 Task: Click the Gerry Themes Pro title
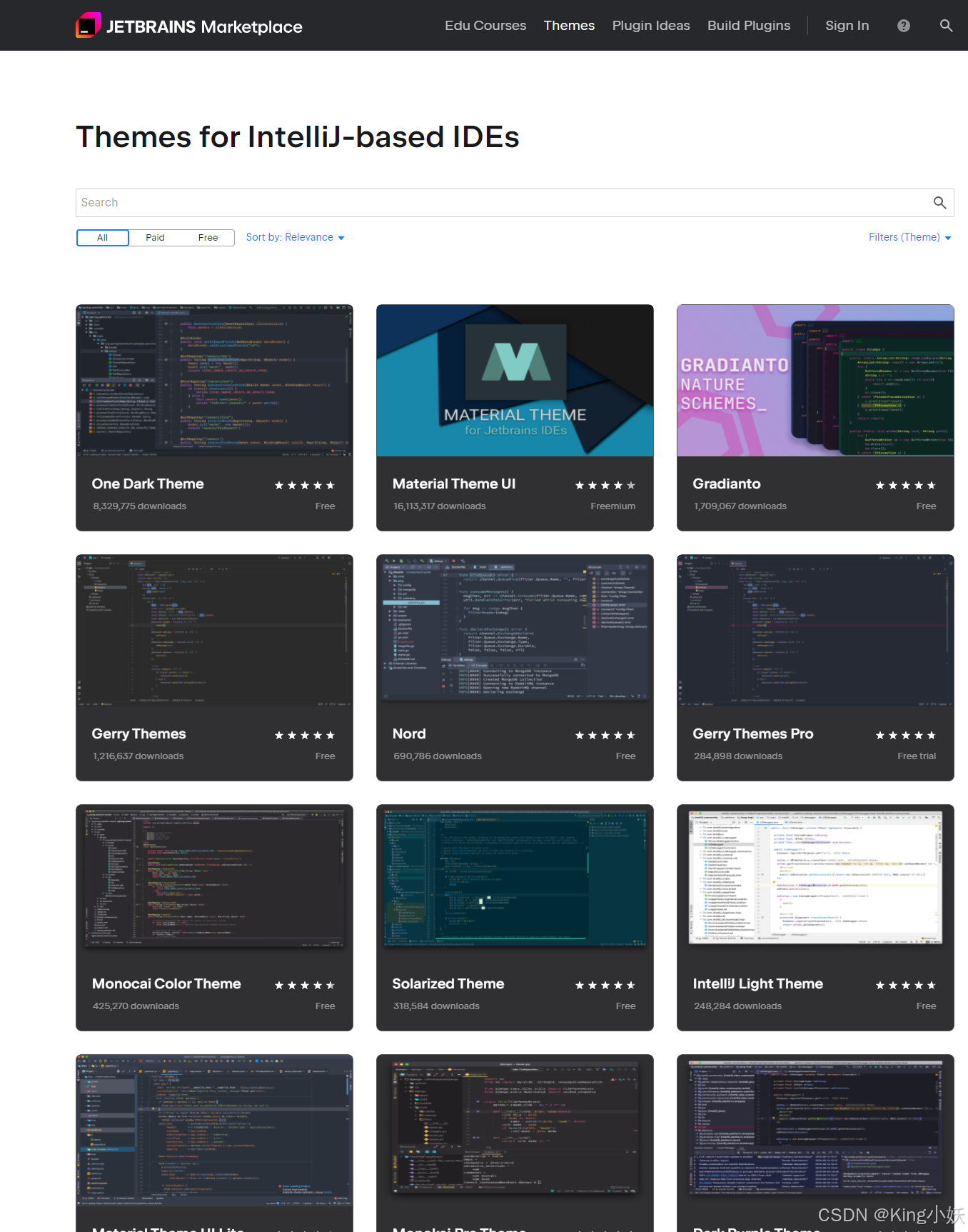(753, 733)
